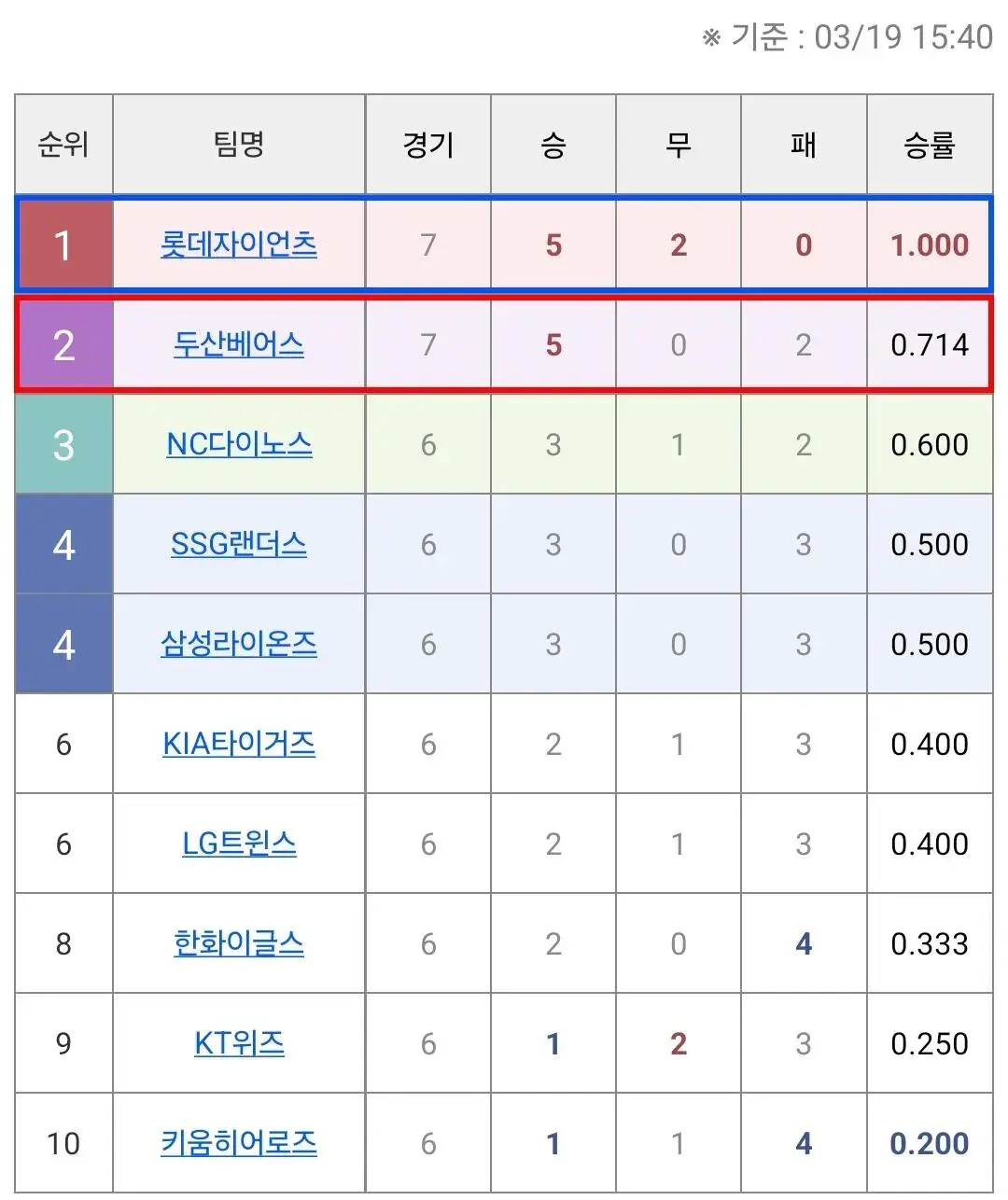Click the 승률 column header
Image resolution: width=1008 pixels, height=1200 pixels.
[x=930, y=145]
